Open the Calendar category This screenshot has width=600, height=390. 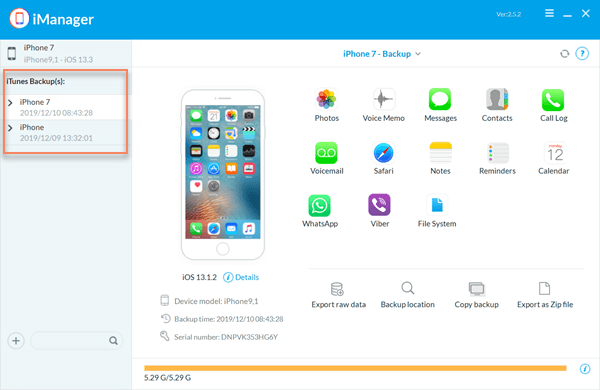554,158
